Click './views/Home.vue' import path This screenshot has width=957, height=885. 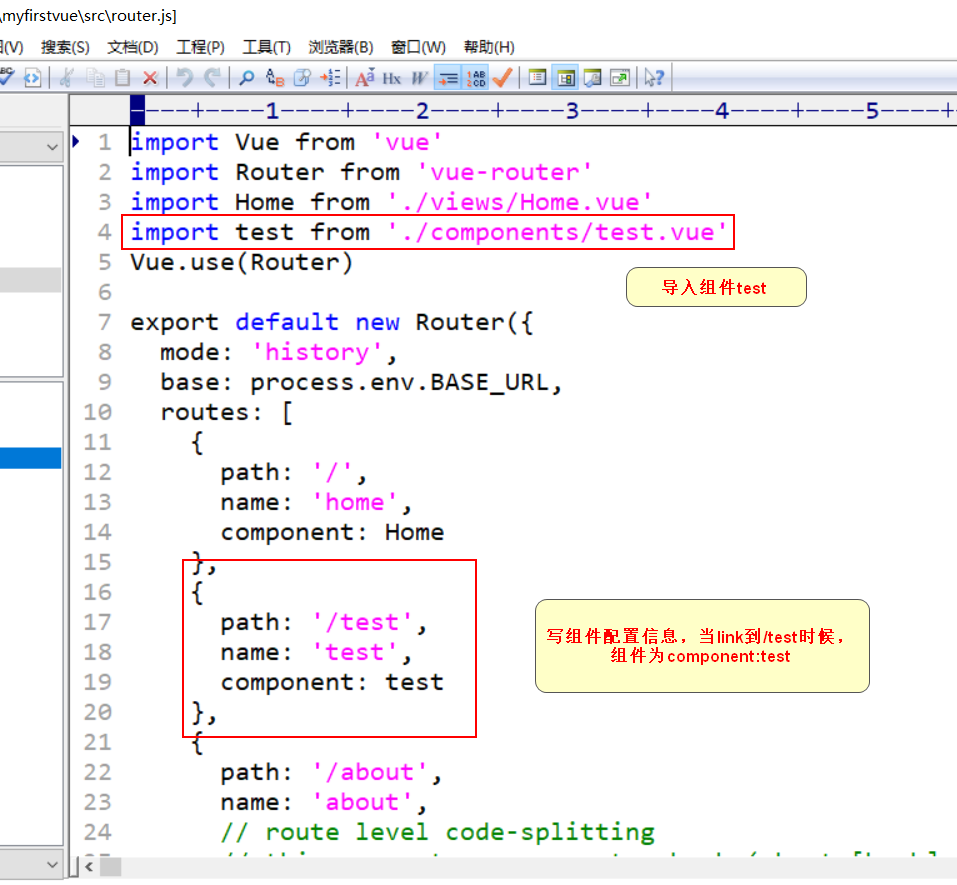tap(519, 202)
